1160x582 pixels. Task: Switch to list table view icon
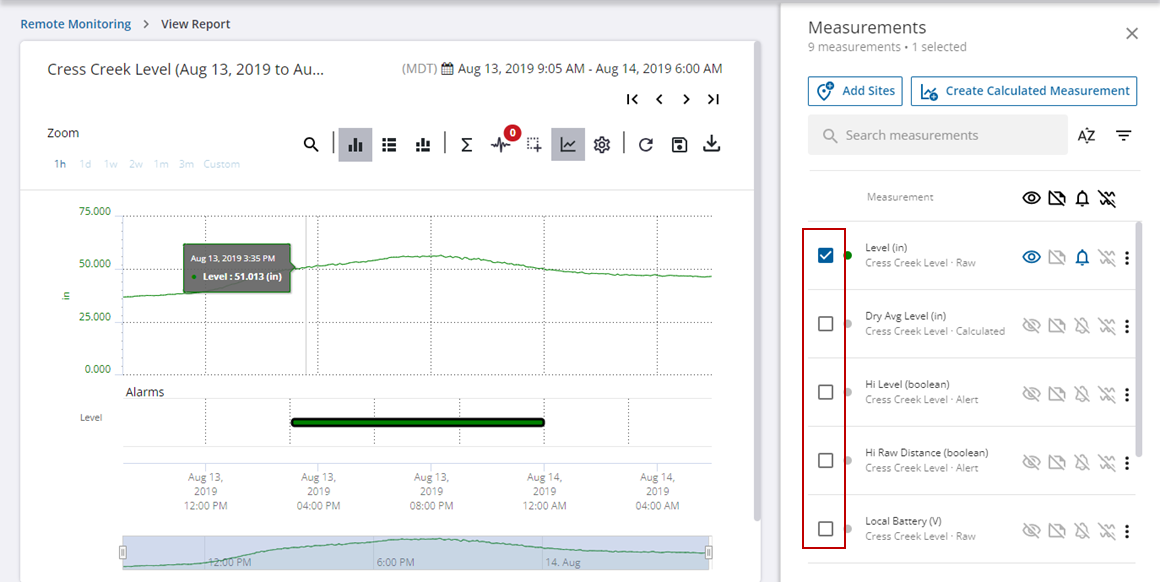tap(390, 145)
